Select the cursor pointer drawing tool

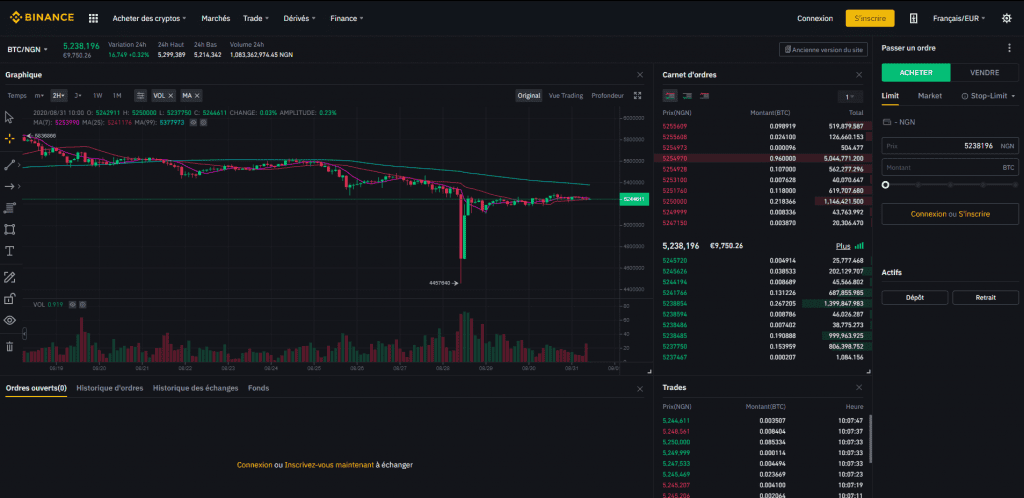click(x=9, y=117)
